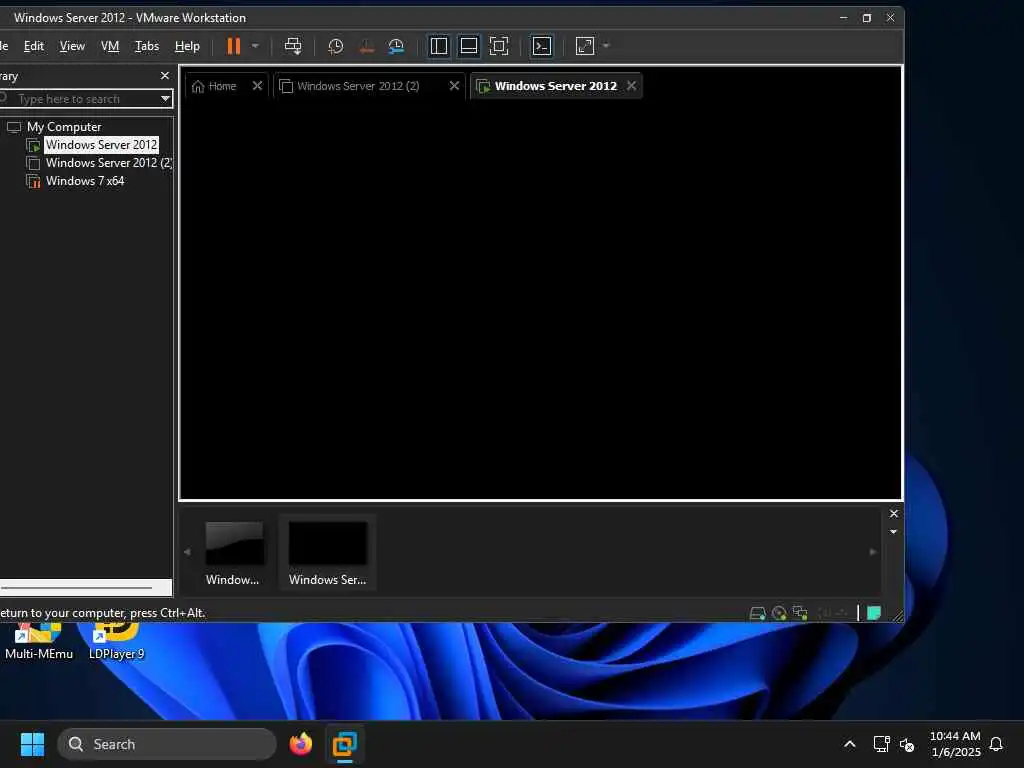Viewport: 1024px width, 768px height.
Task: Revert VM to previous snapshot icon
Action: coord(366,46)
